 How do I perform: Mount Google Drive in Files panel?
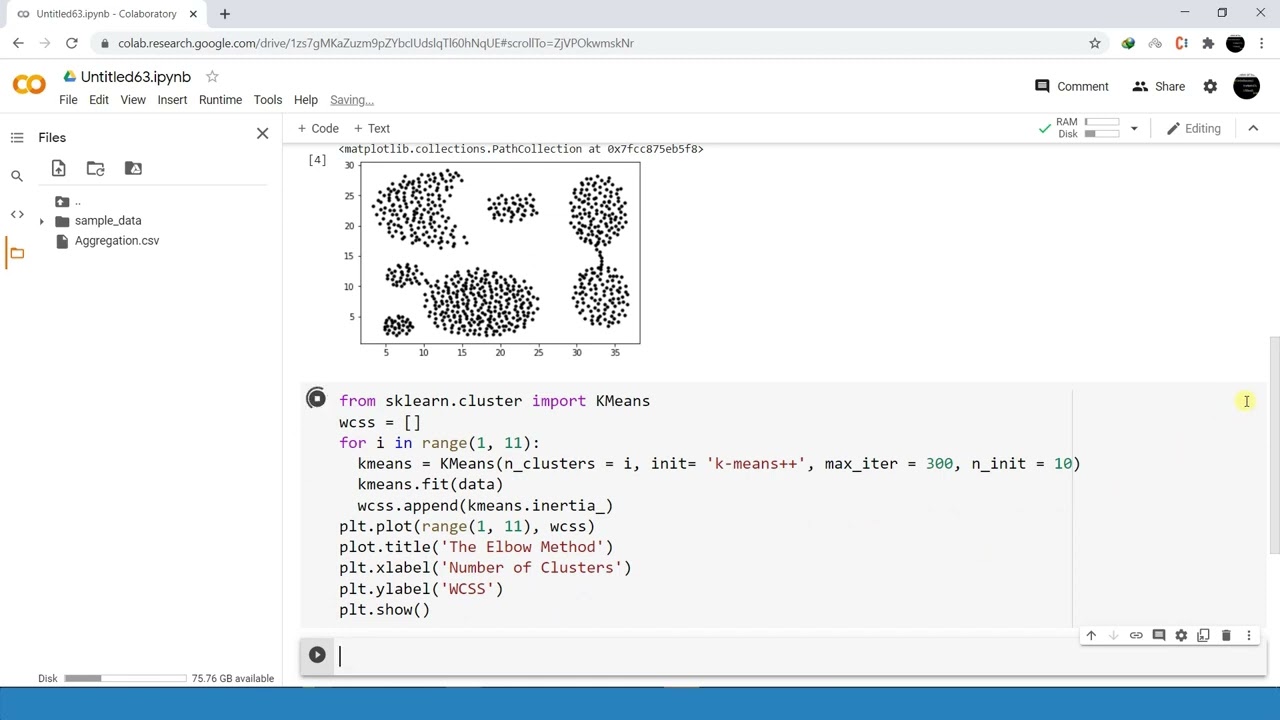[x=133, y=168]
